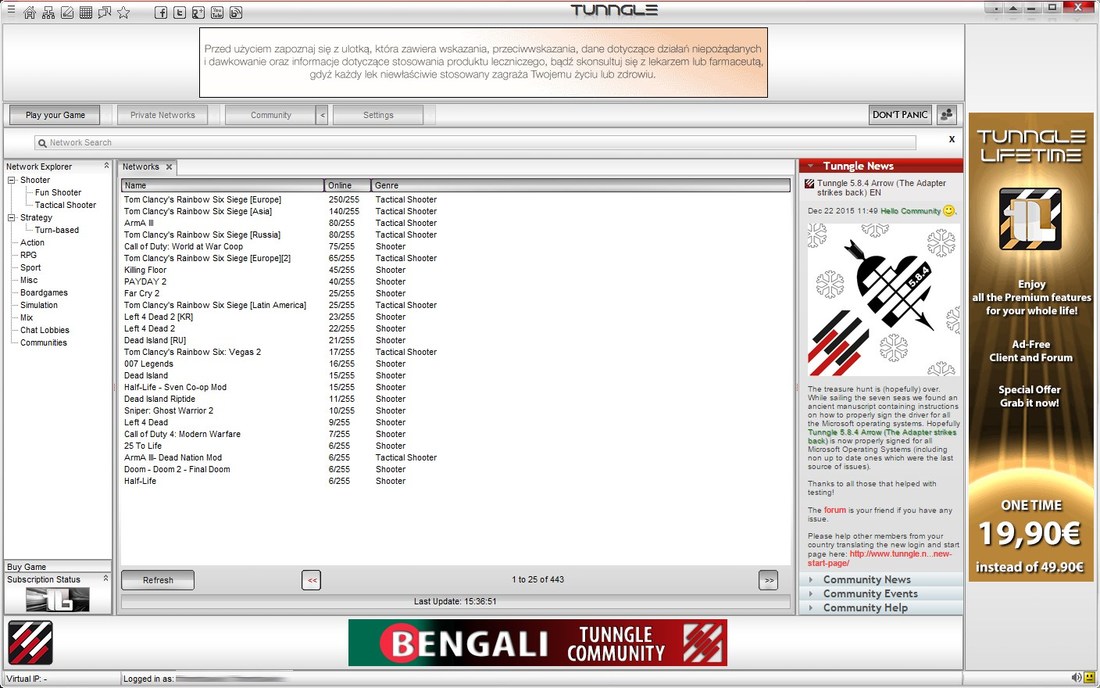Select the Chat Lobbies category

[x=45, y=330]
